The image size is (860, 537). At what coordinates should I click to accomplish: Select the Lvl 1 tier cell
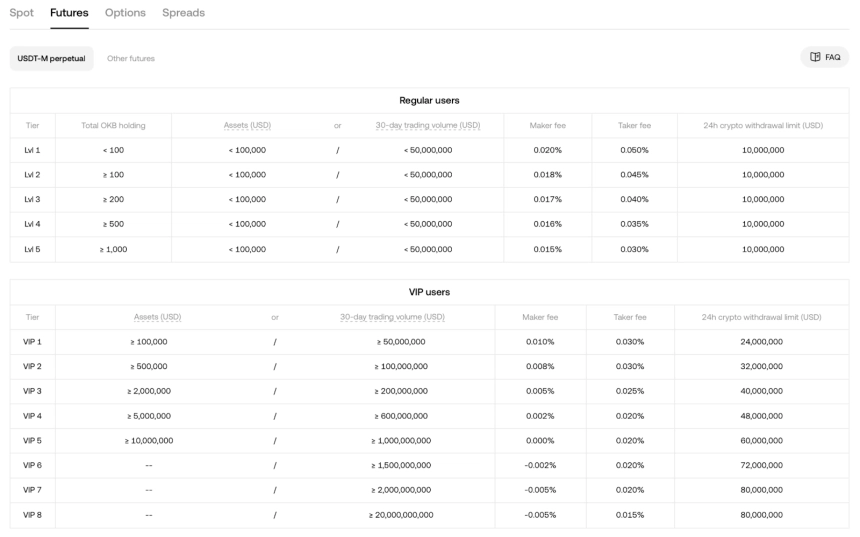tap(32, 150)
